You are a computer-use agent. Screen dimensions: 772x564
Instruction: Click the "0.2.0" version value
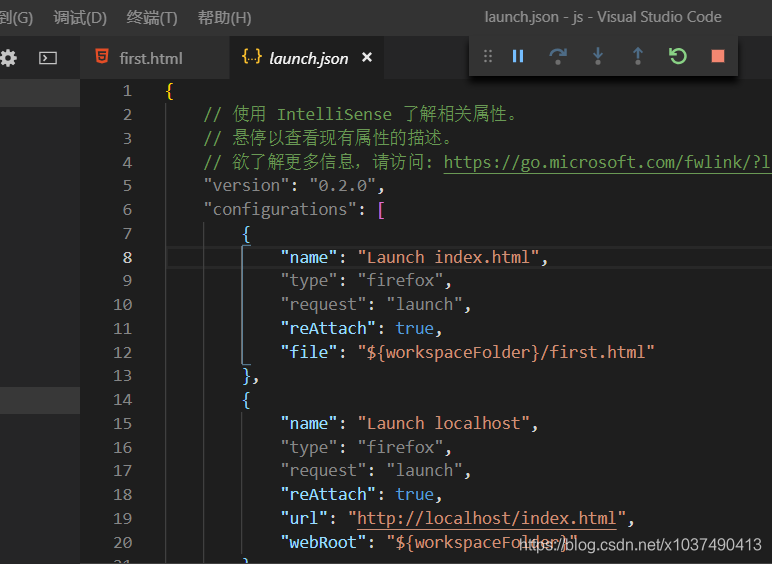343,186
